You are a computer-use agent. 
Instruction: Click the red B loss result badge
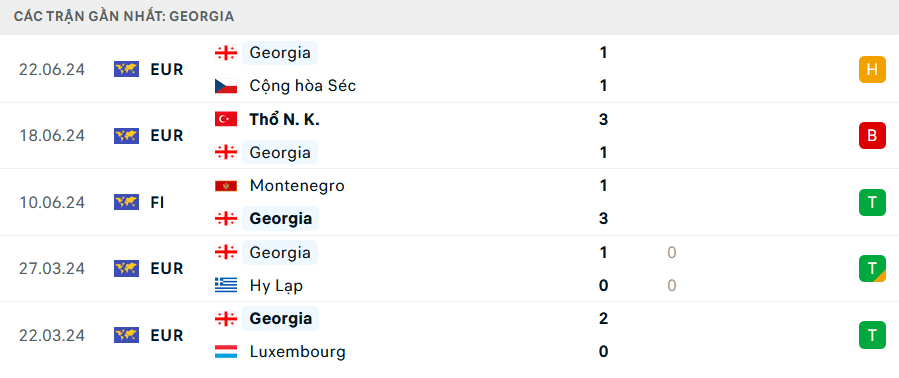click(872, 136)
